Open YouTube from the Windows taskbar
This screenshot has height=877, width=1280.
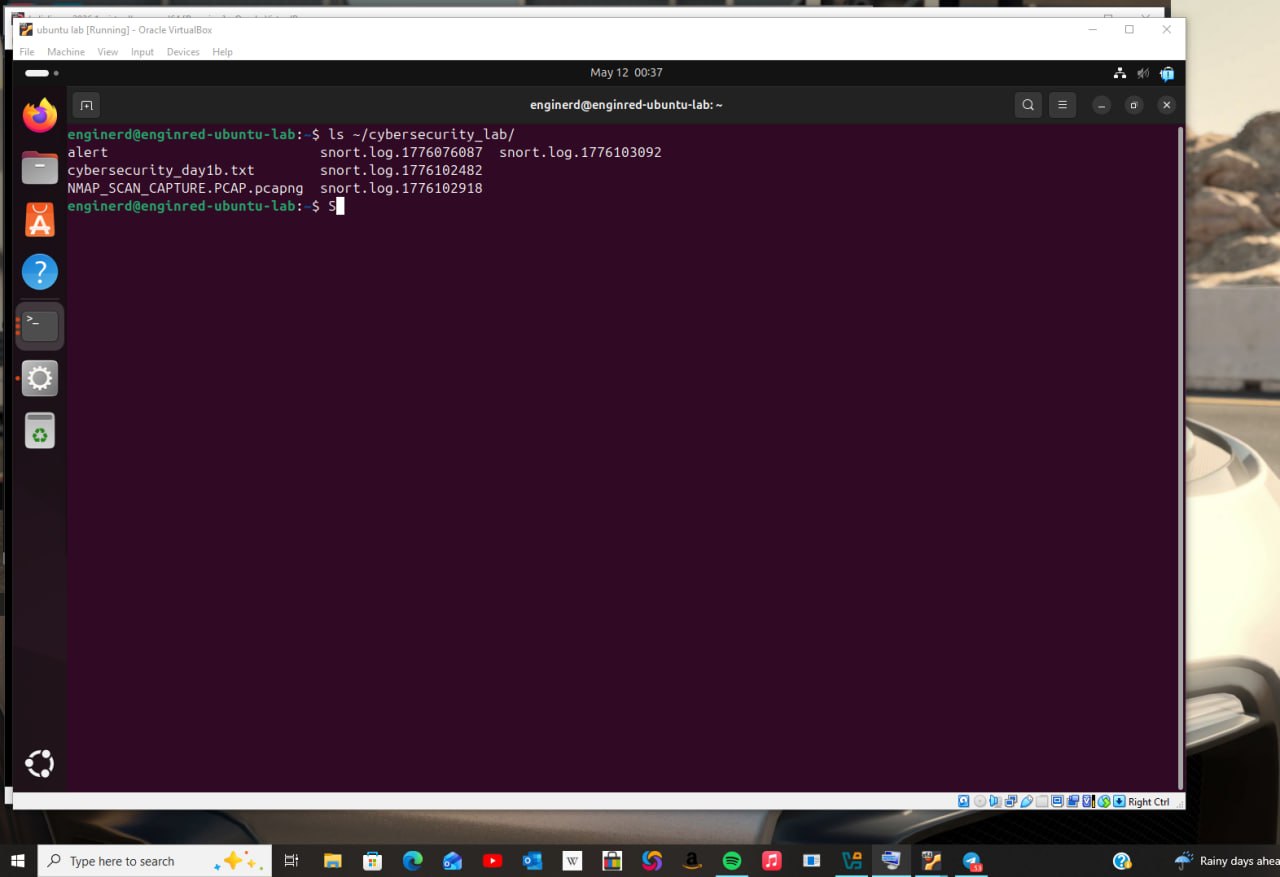492,860
